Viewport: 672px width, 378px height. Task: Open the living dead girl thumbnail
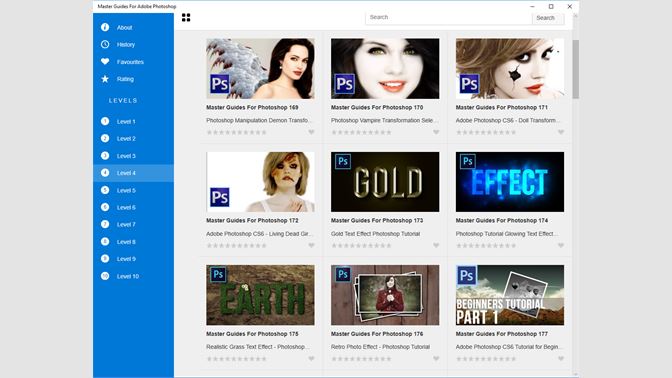(260, 182)
